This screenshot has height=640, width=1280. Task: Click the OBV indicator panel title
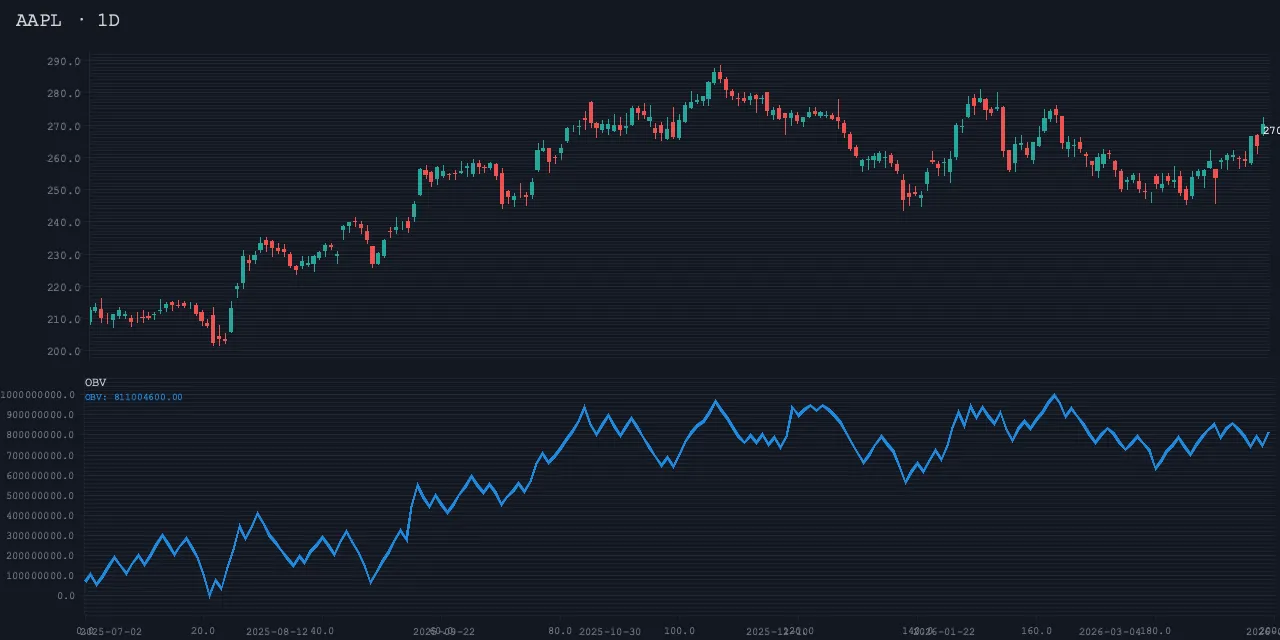(x=95, y=382)
